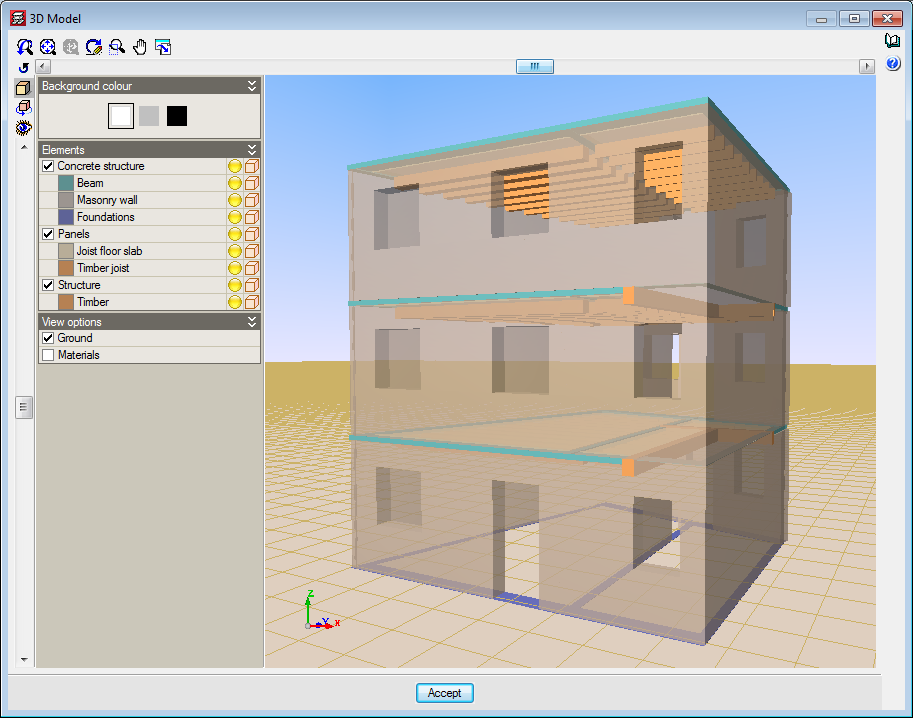Collapse the Elements panel chevron

point(252,150)
